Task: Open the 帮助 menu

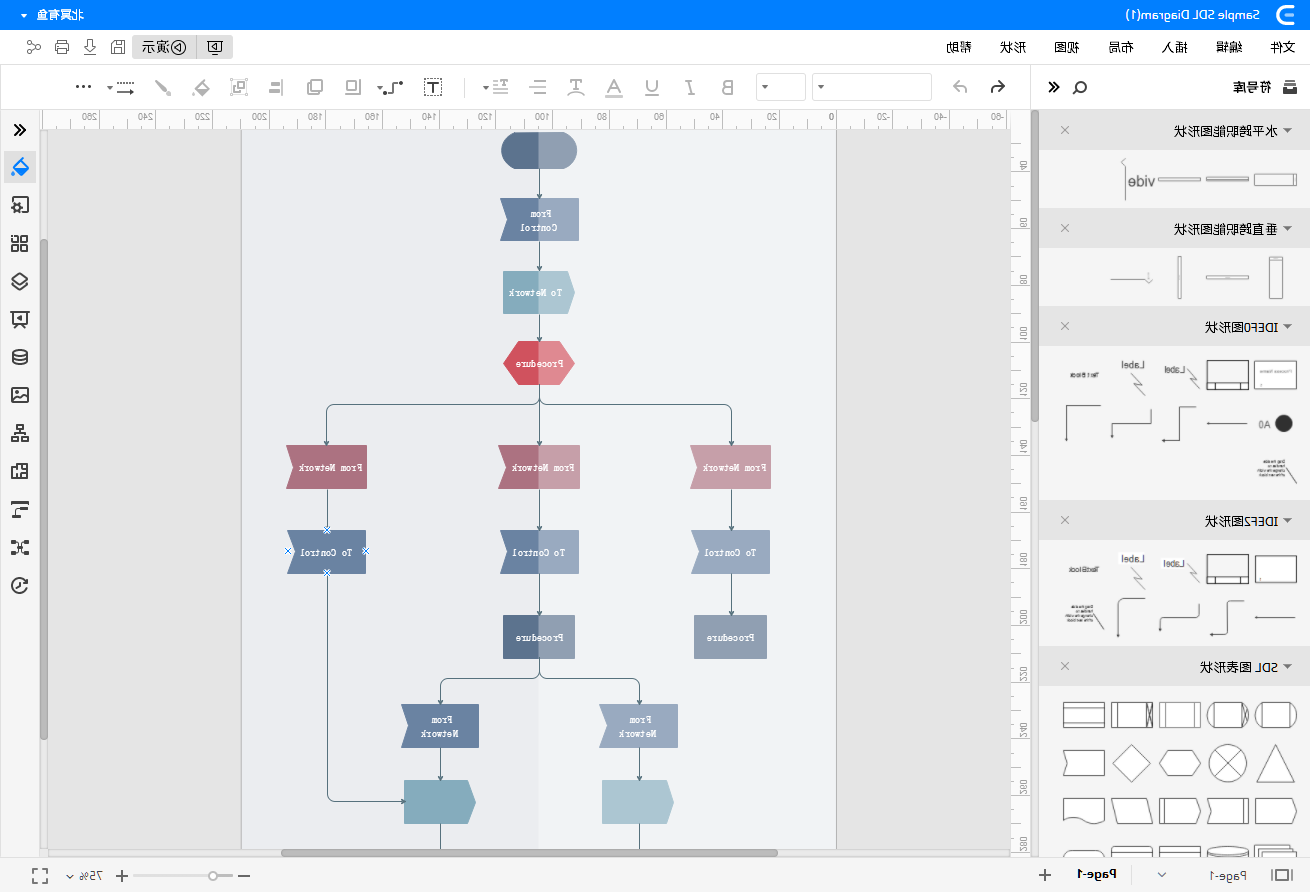Action: point(958,47)
